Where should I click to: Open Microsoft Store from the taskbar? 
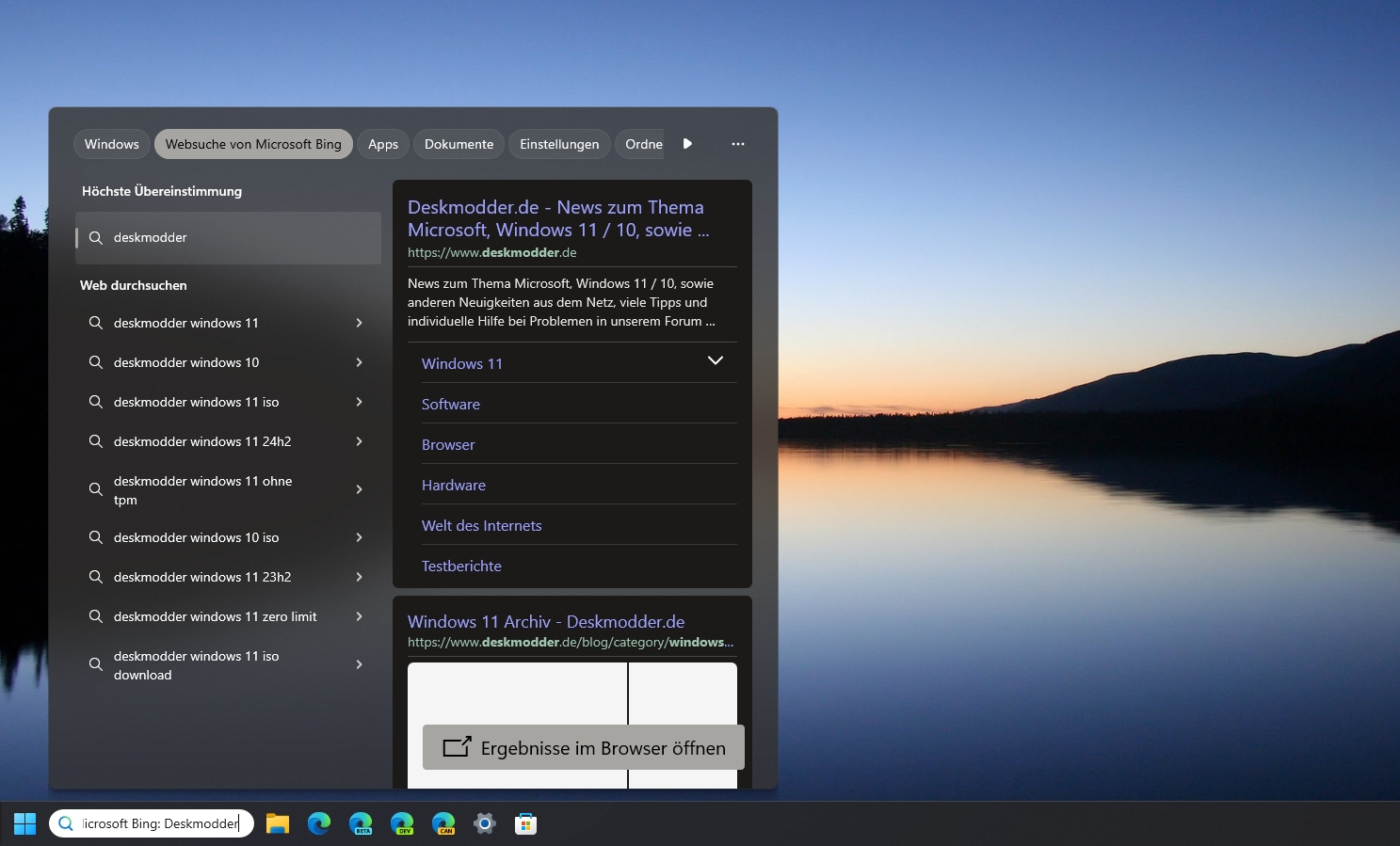point(526,823)
